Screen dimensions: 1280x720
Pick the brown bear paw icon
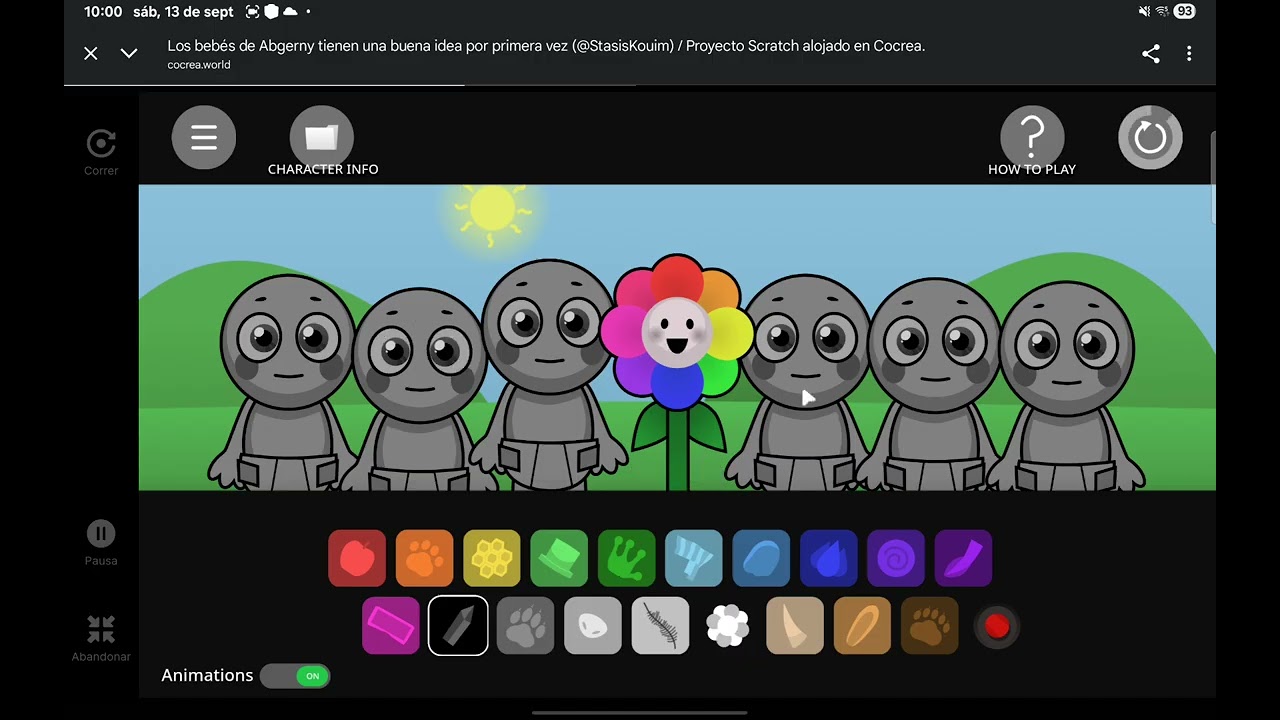tap(930, 626)
